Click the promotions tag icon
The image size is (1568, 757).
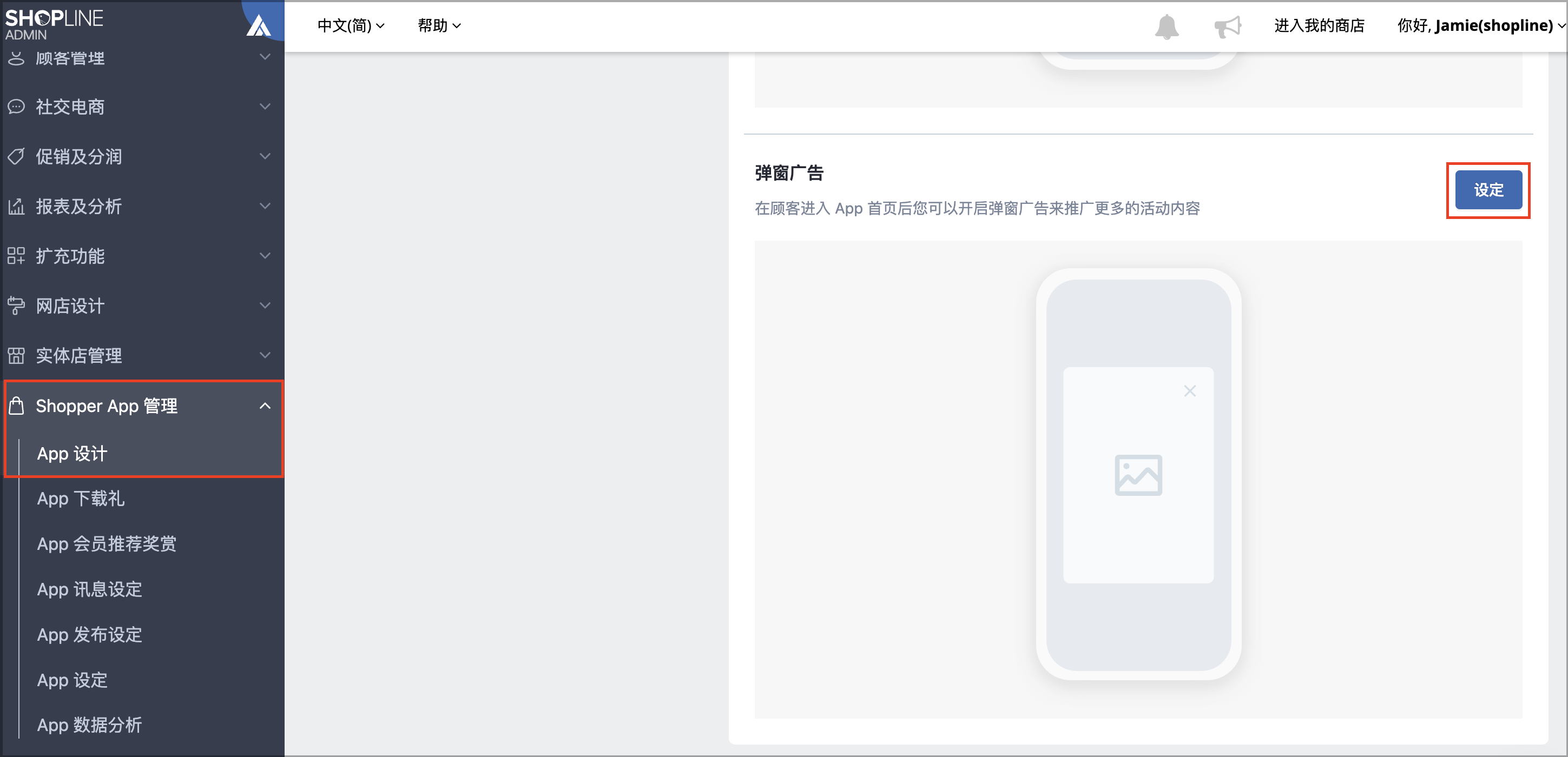(x=16, y=156)
